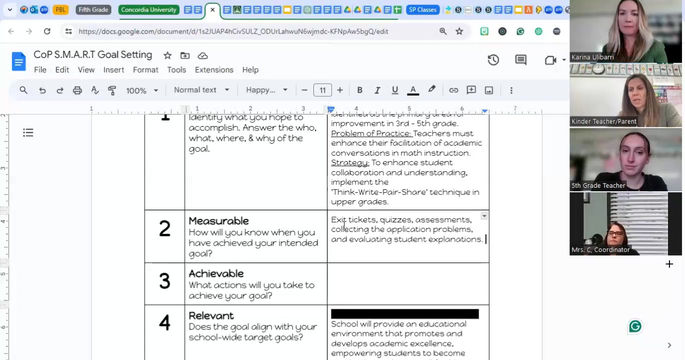685x360 pixels.
Task: Open the Tools menu
Action: 176,70
